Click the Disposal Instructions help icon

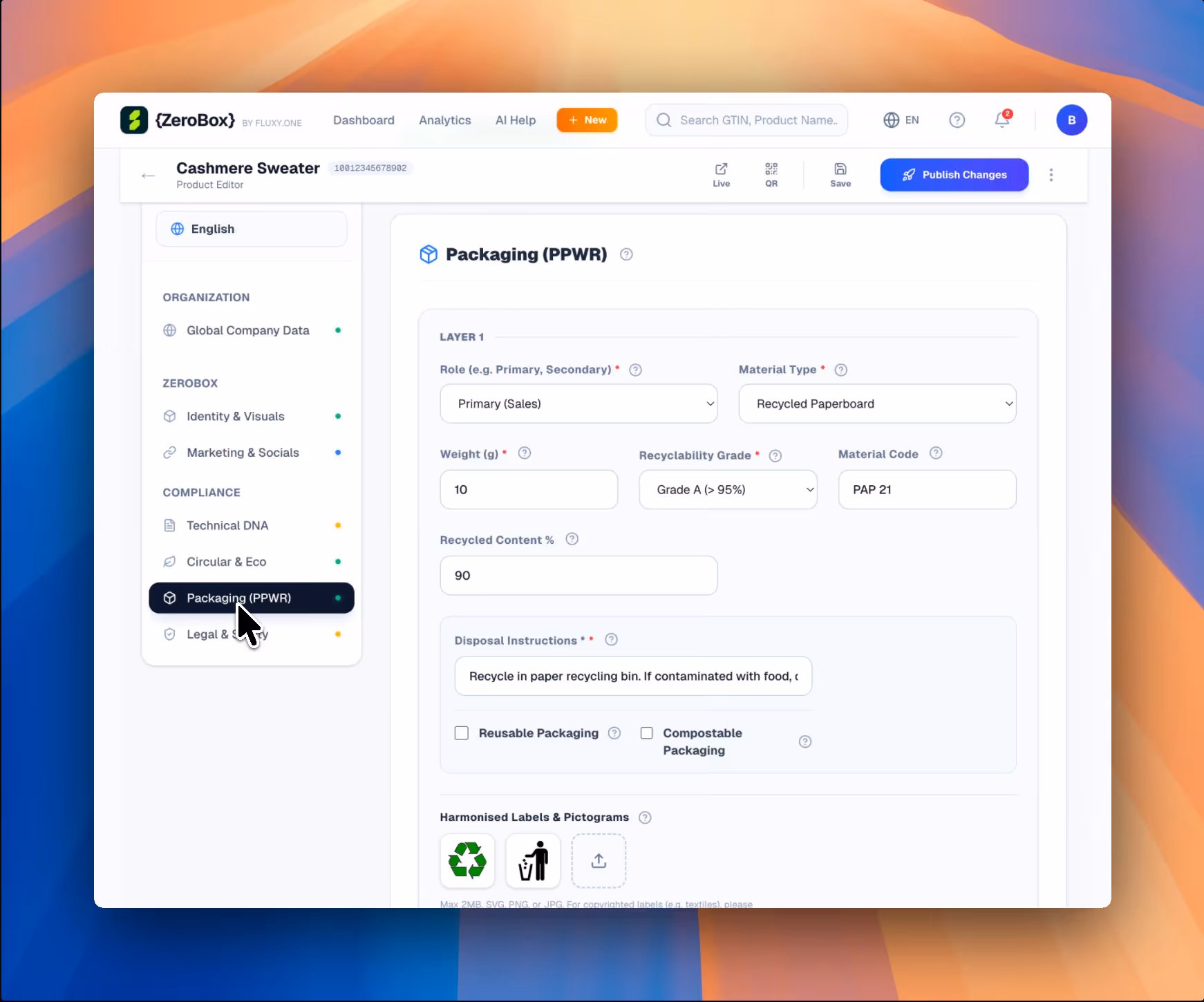(x=611, y=640)
